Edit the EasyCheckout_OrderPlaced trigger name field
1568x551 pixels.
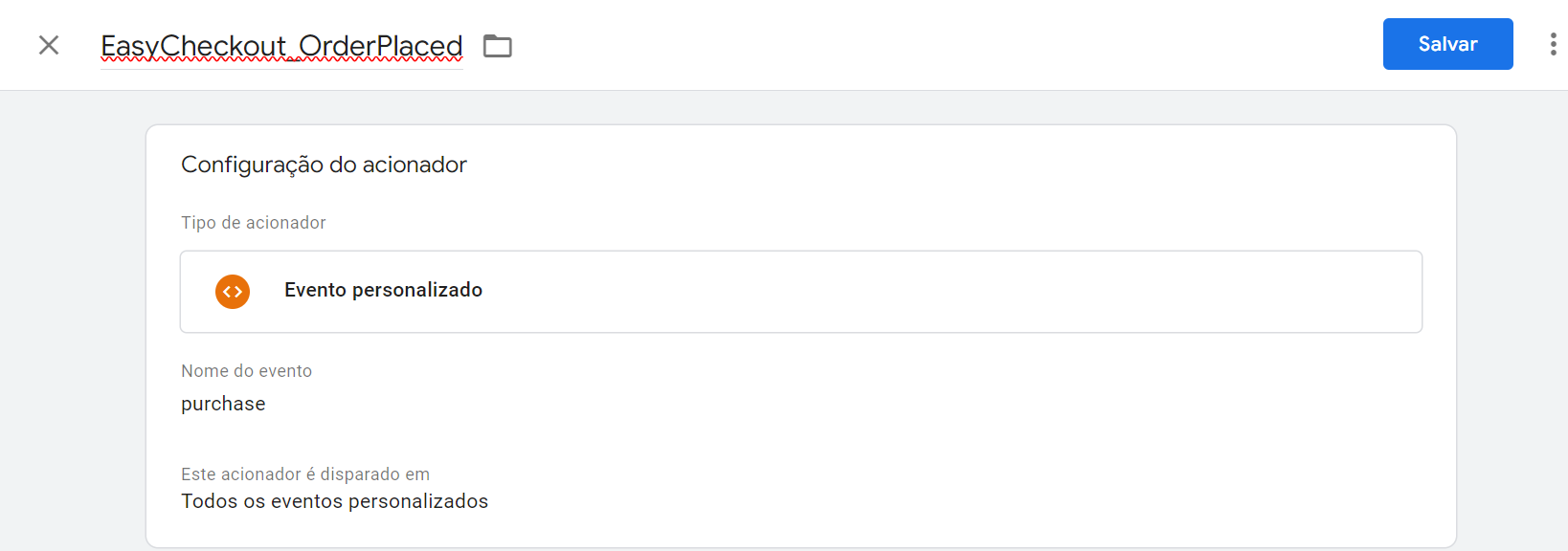[281, 46]
